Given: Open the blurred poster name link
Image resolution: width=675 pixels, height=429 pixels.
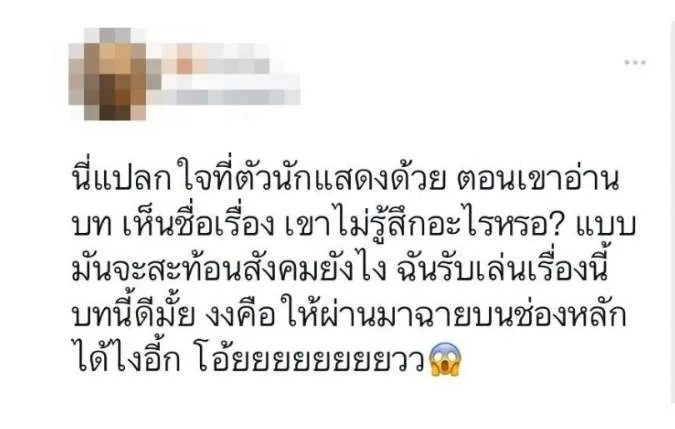Looking at the screenshot, I should click(210, 59).
